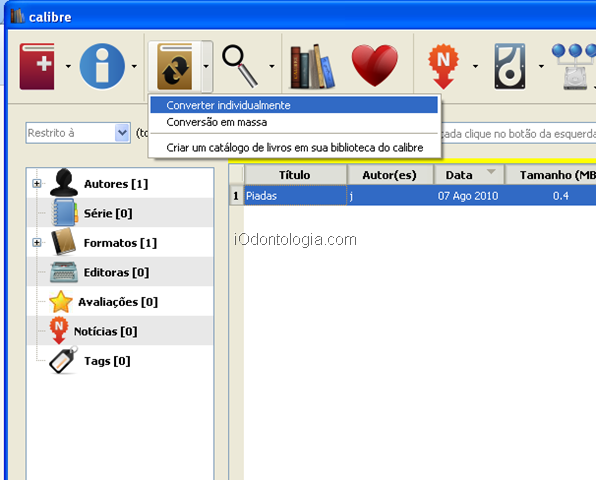This screenshot has width=596, height=480.
Task: Click the Formatos brown book icon
Action: pyautogui.click(x=63, y=242)
